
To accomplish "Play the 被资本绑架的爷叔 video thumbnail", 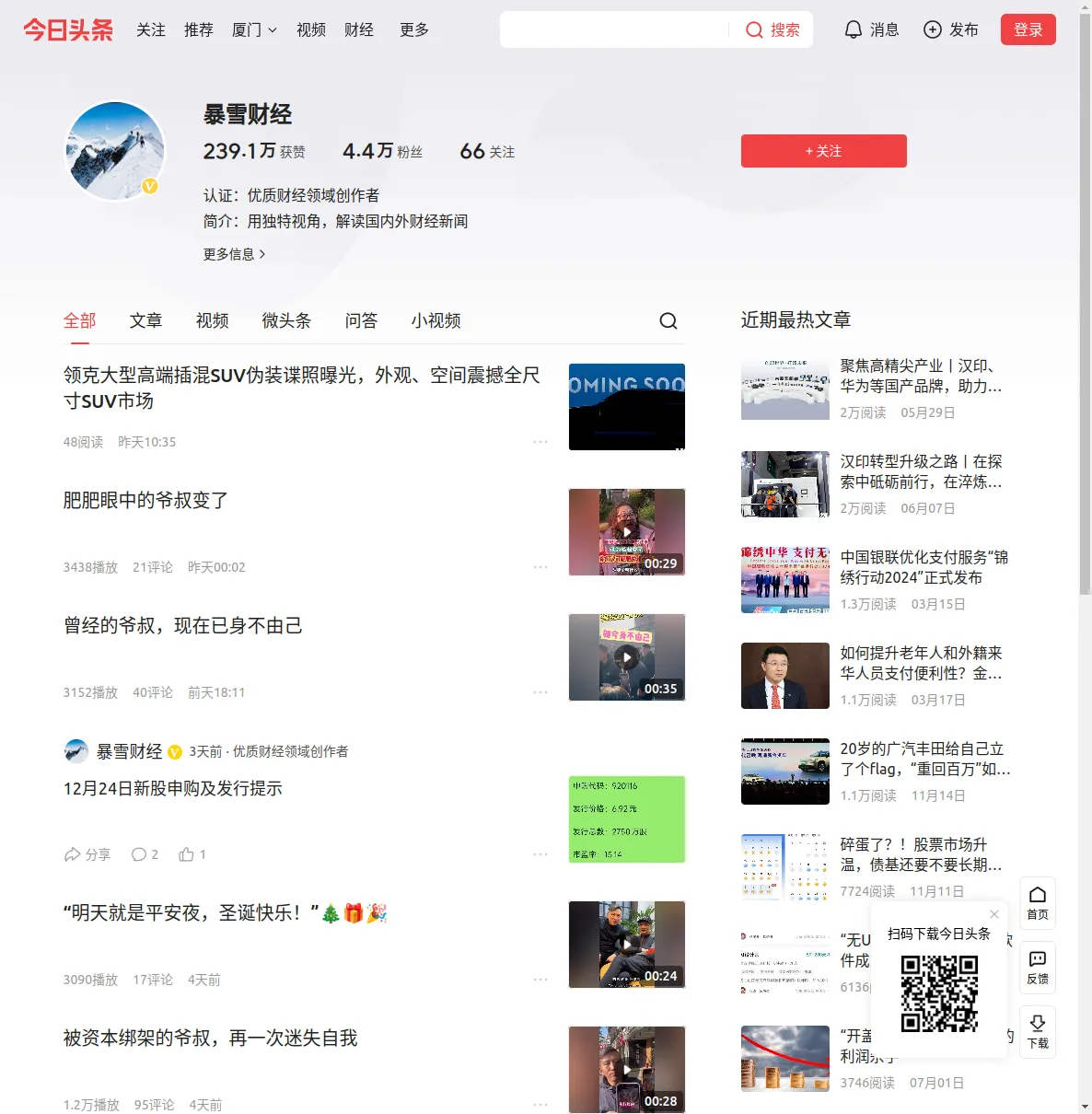I will point(627,1070).
